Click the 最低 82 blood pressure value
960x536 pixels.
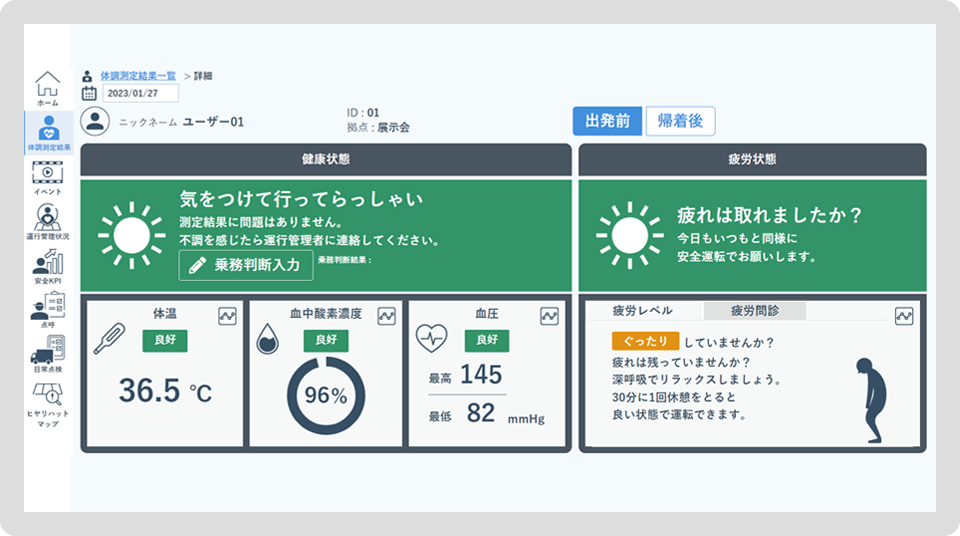[462, 413]
